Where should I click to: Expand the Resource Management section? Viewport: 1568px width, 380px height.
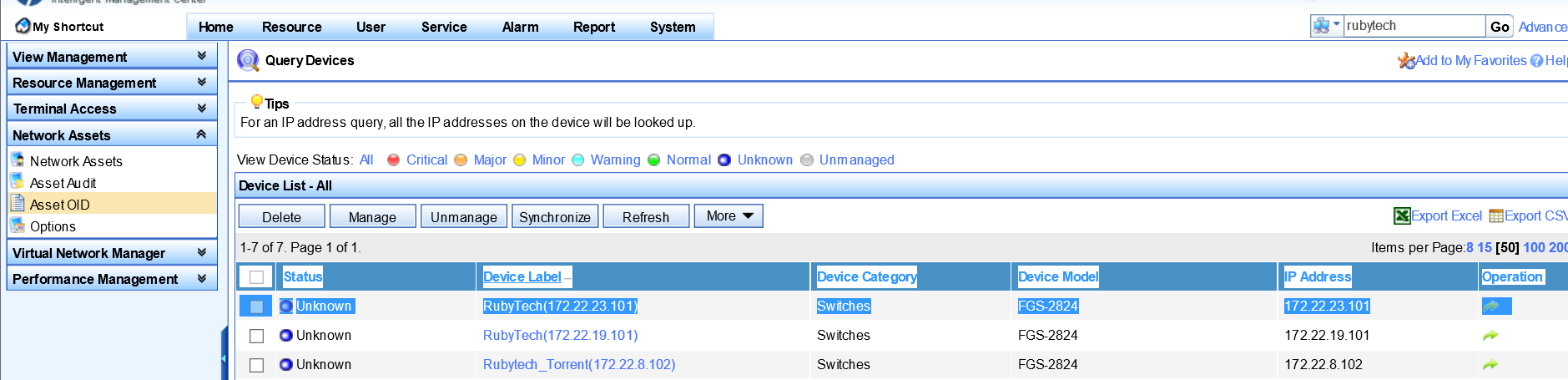(x=112, y=82)
